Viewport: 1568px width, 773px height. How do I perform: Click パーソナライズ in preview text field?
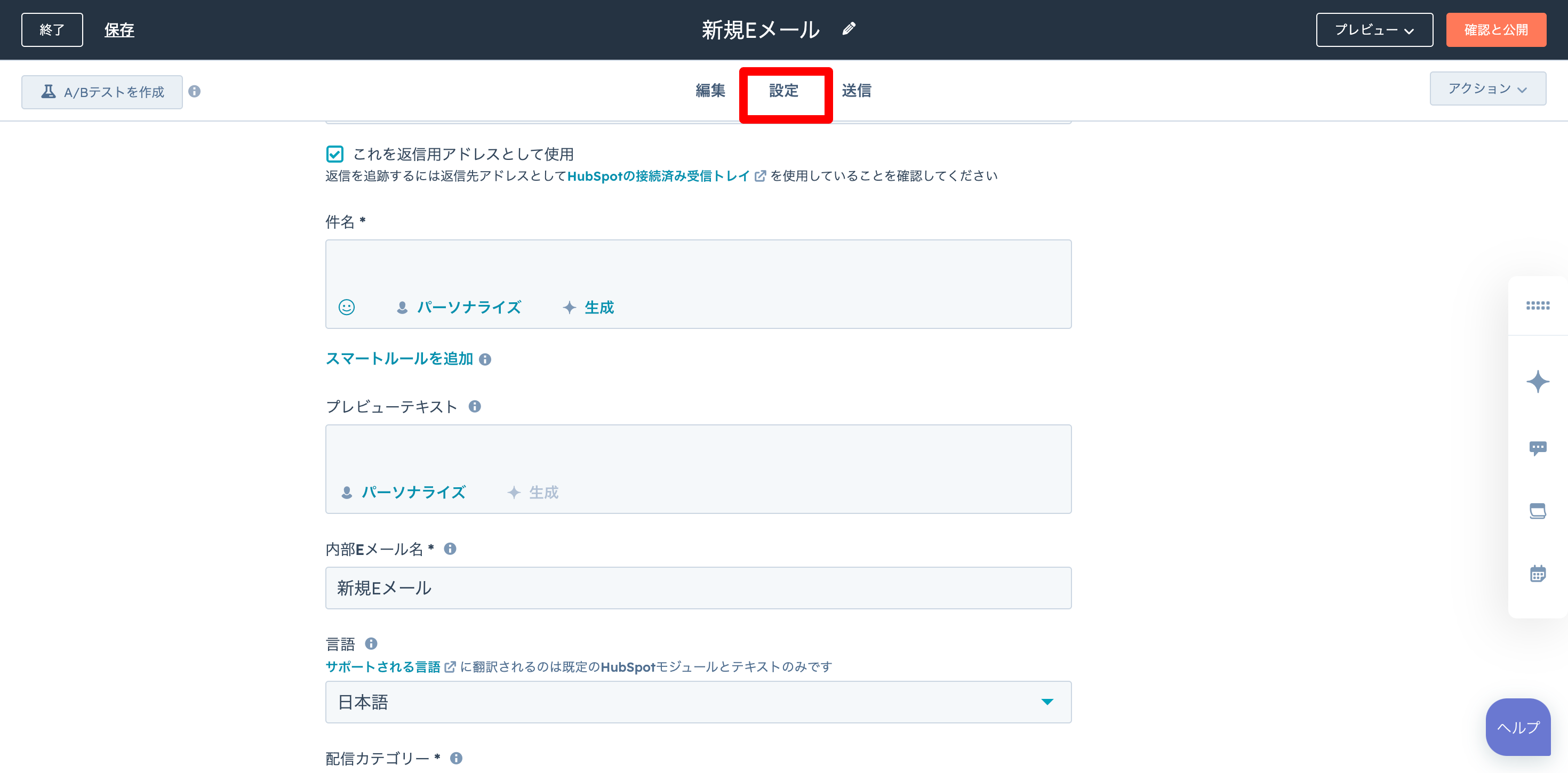point(403,493)
